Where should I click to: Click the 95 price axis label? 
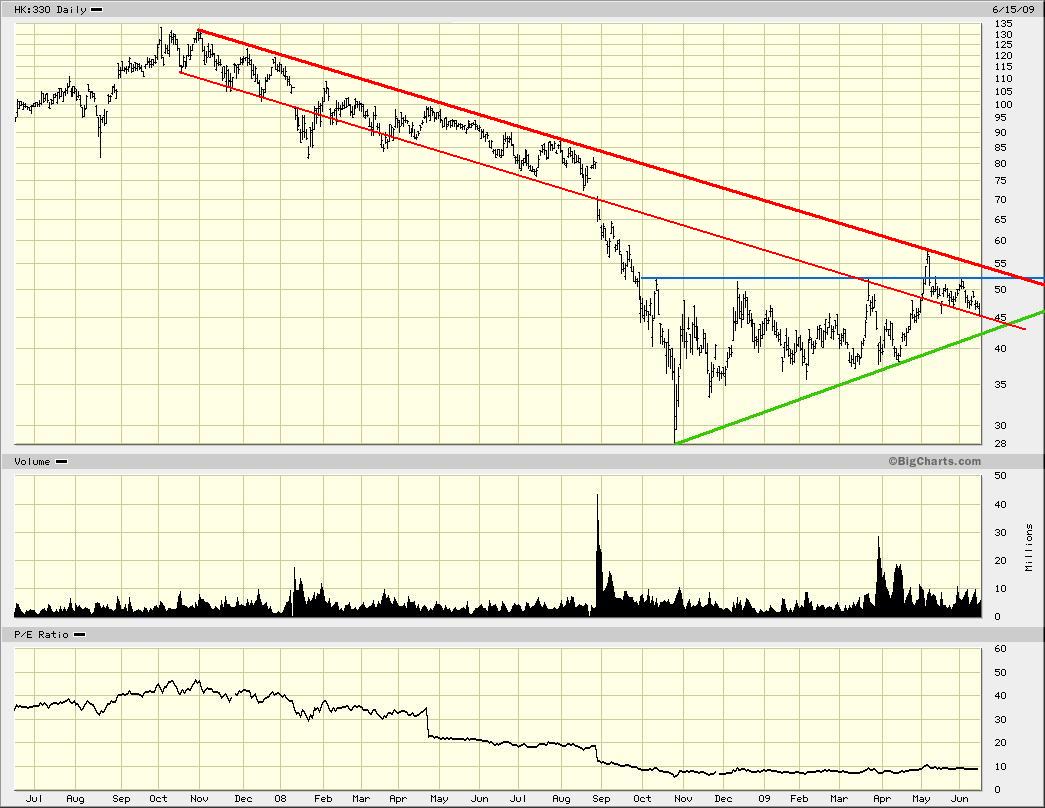[1000, 117]
